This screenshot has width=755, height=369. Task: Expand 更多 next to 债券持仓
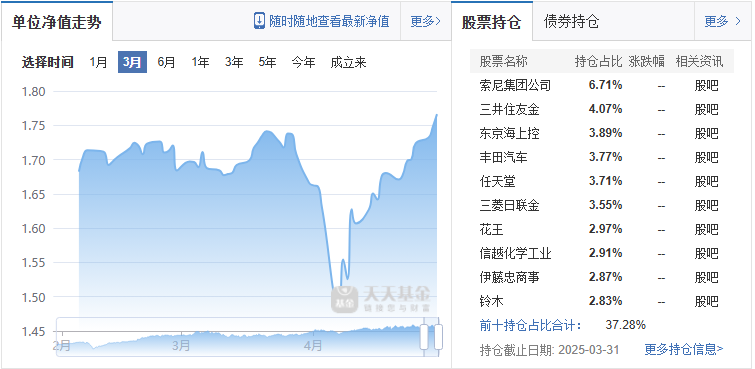pyautogui.click(x=723, y=21)
